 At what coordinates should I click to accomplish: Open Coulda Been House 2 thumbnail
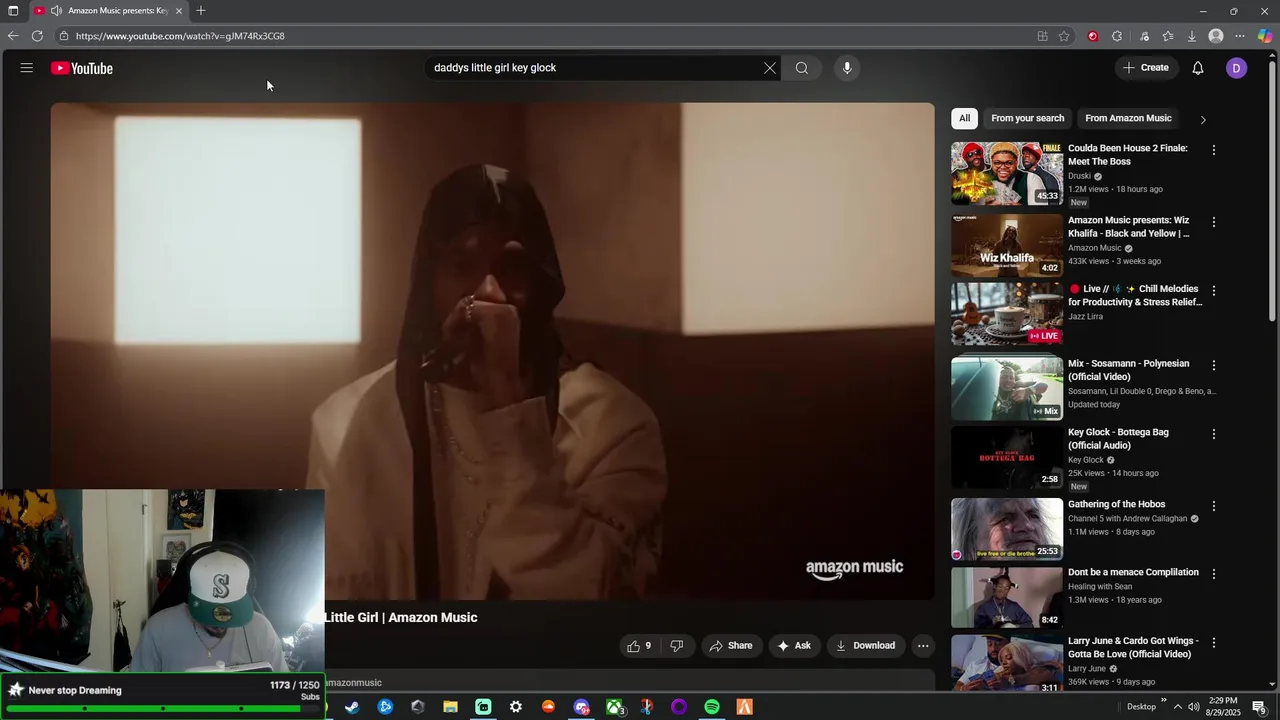1007,174
